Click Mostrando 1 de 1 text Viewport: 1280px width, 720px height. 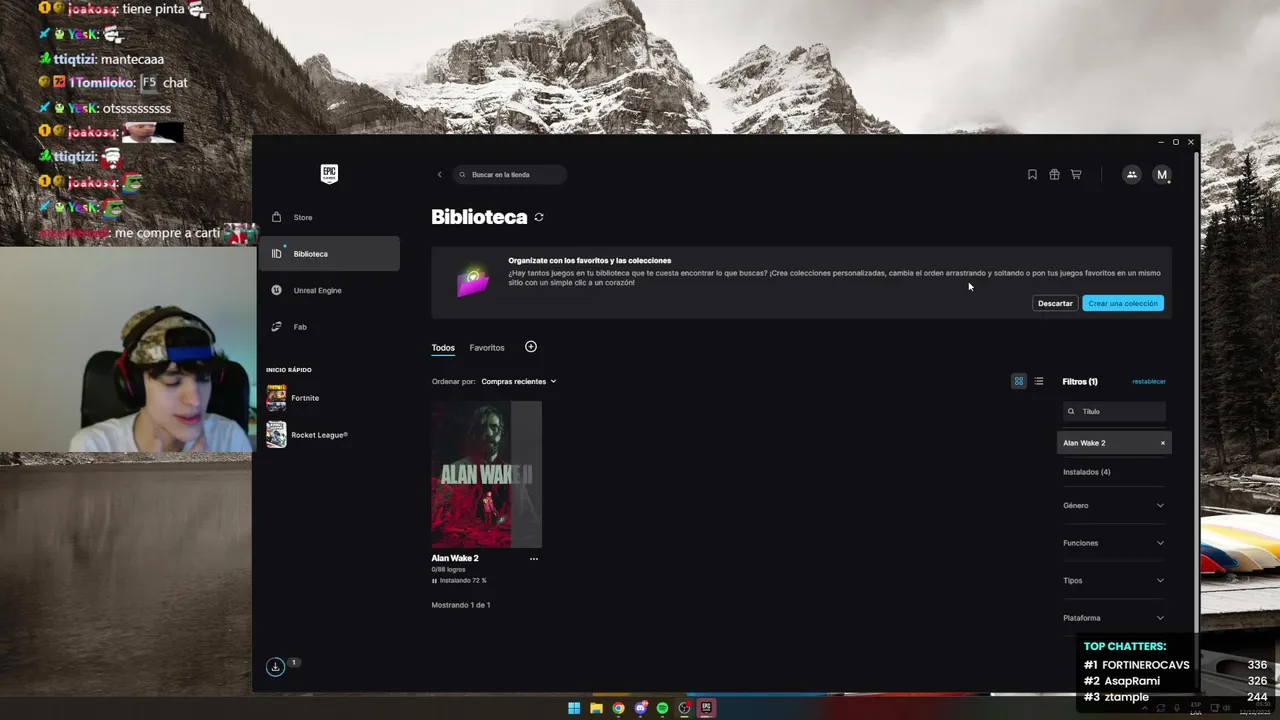461,605
